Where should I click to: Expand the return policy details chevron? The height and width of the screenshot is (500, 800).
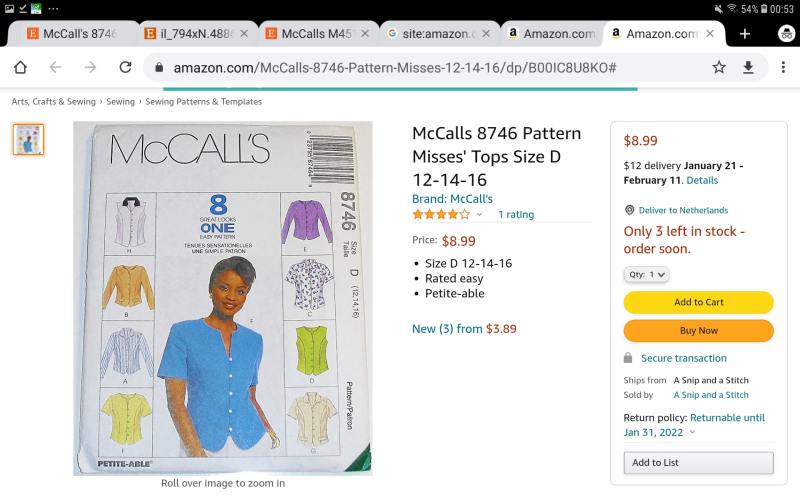click(x=692, y=433)
